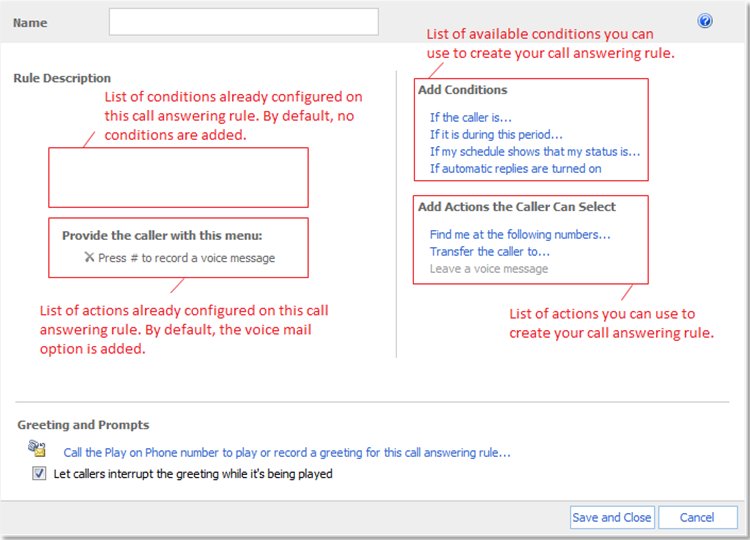Select the empty configured conditions box
The height and width of the screenshot is (540, 750).
coord(178,177)
